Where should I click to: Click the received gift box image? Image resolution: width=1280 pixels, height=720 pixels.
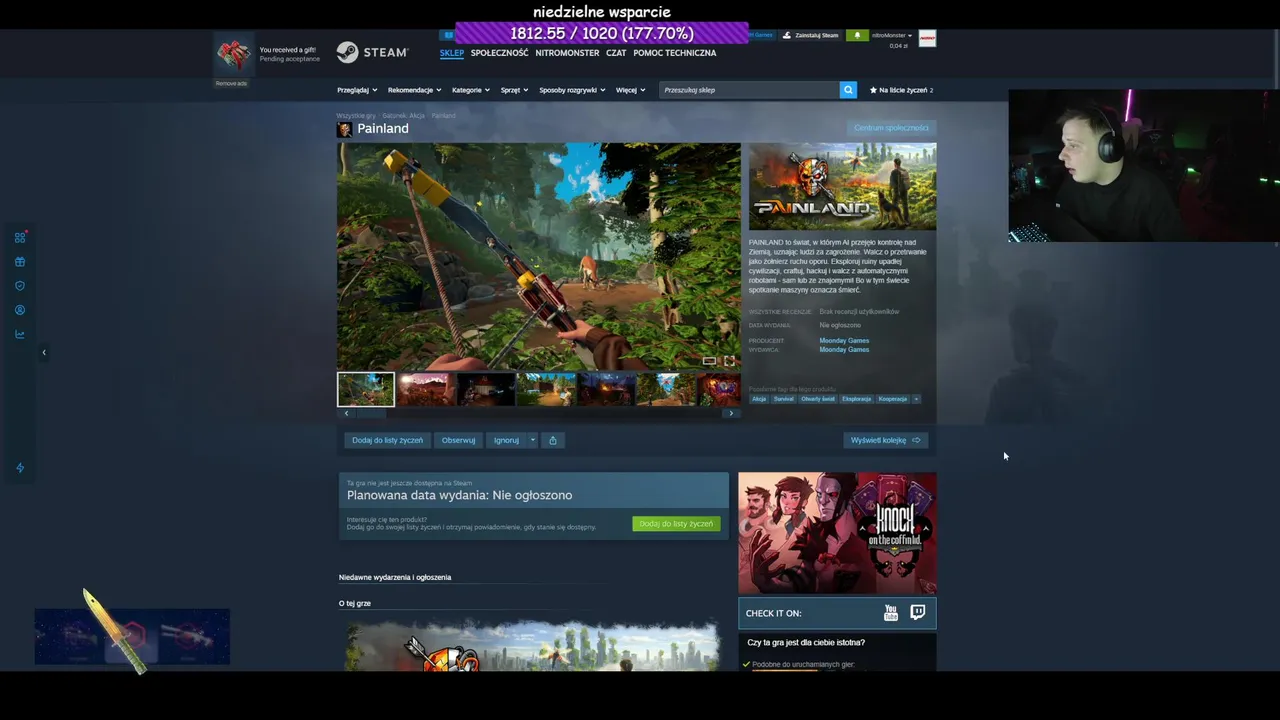[x=234, y=54]
